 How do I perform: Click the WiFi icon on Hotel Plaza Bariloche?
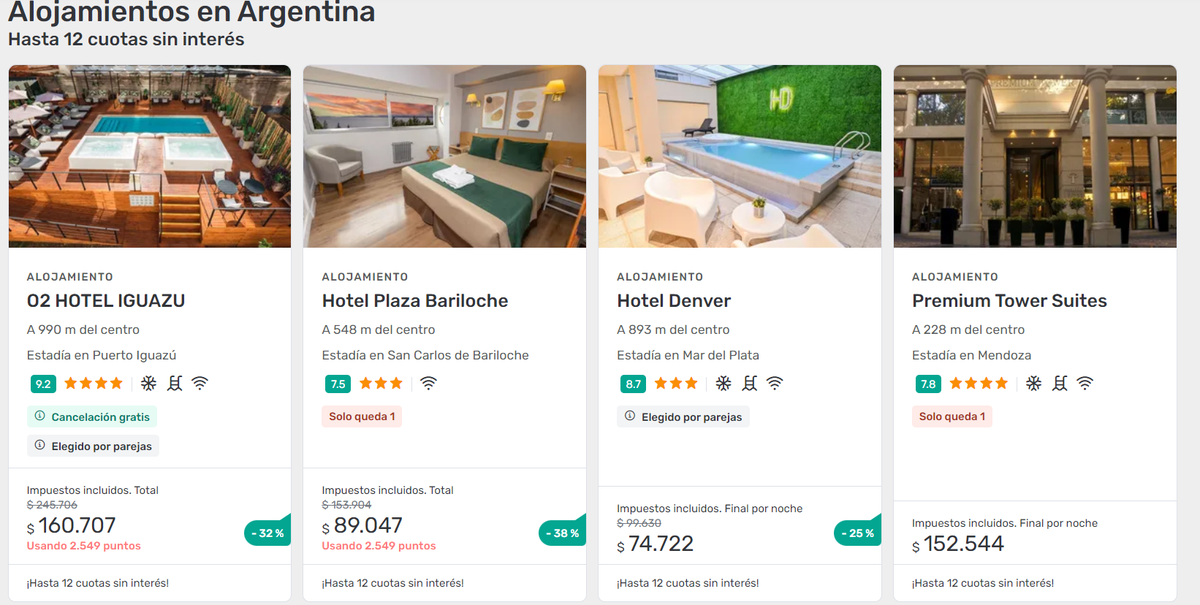coord(429,383)
